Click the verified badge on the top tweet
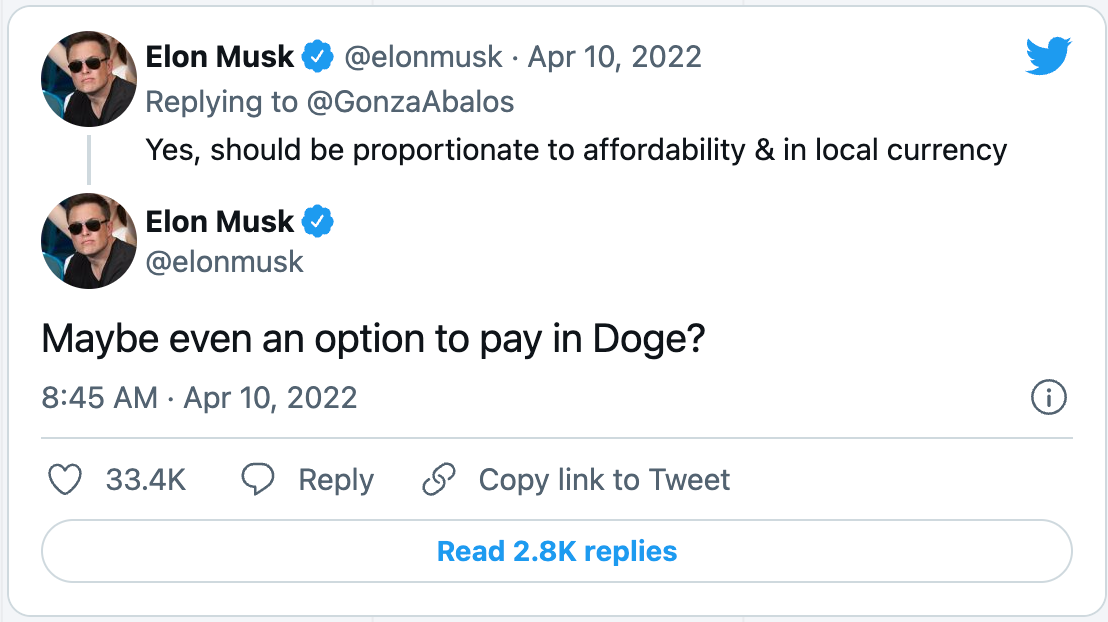Viewport: 1108px width, 622px height. (318, 57)
